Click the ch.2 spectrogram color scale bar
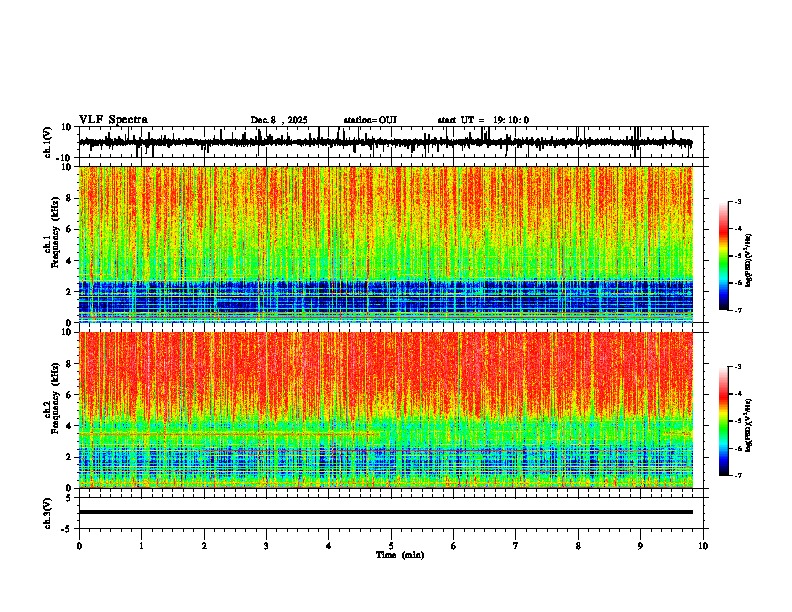Screen dimensions: 792x612 coord(723,421)
